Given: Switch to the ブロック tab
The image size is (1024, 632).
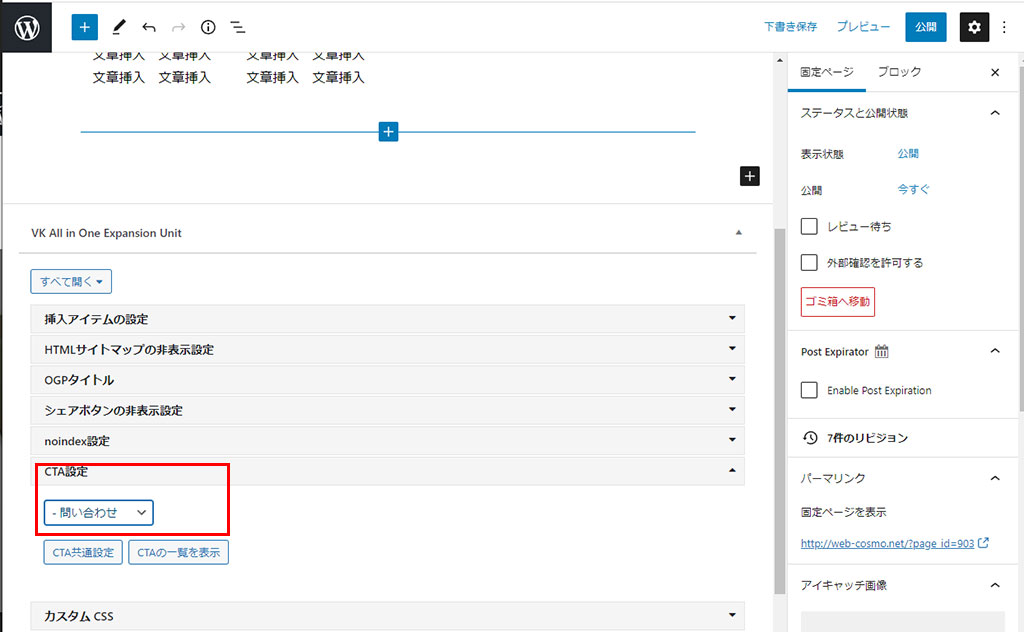Looking at the screenshot, I should (899, 72).
